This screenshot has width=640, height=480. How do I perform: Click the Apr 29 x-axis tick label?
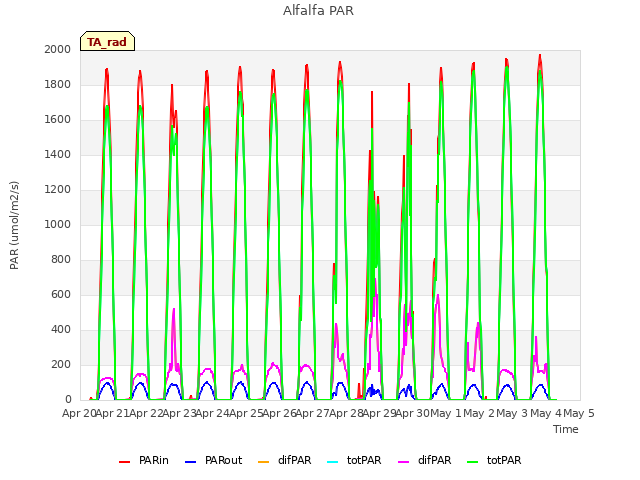coord(379,413)
